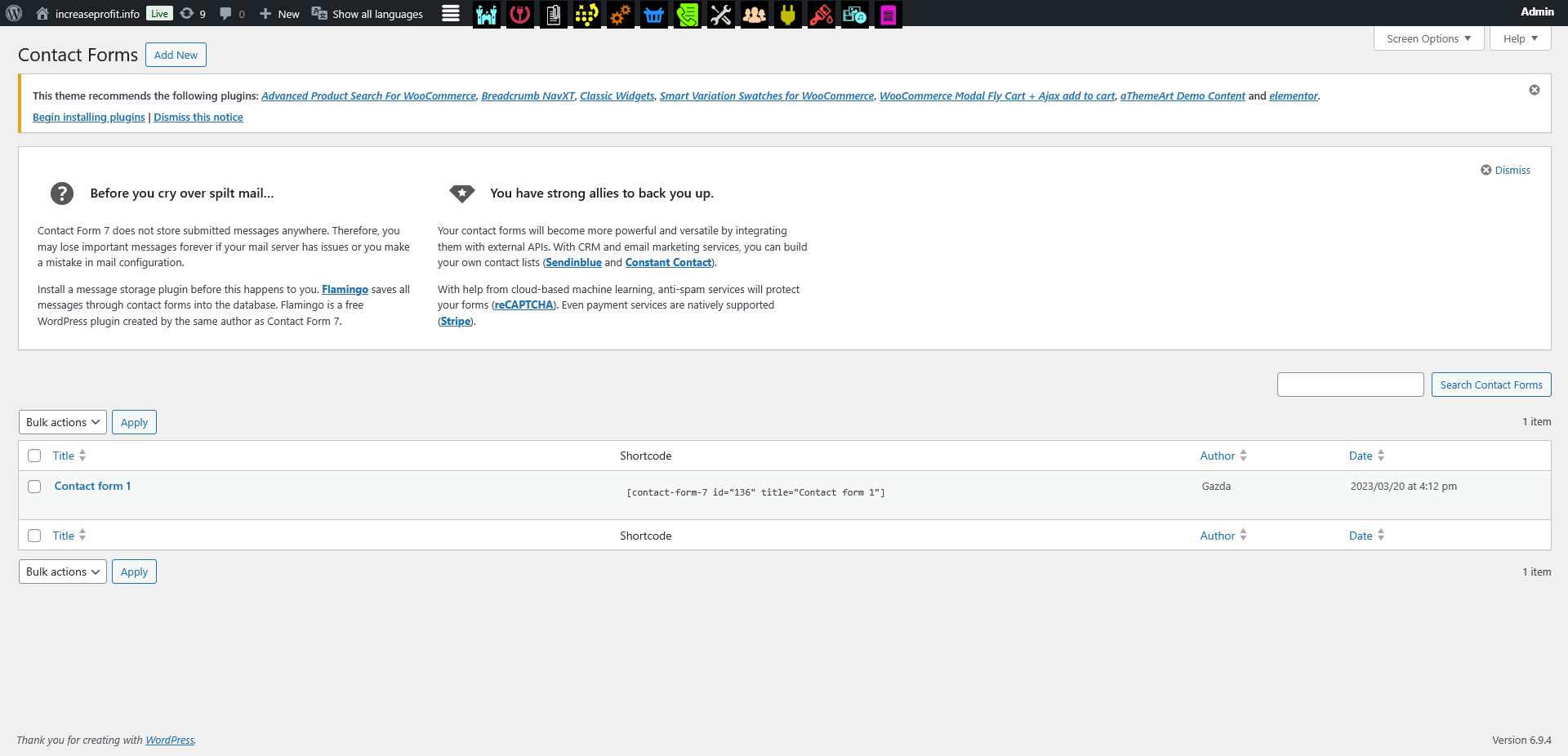
Task: Click the red power plug circle icon
Action: pos(520,14)
